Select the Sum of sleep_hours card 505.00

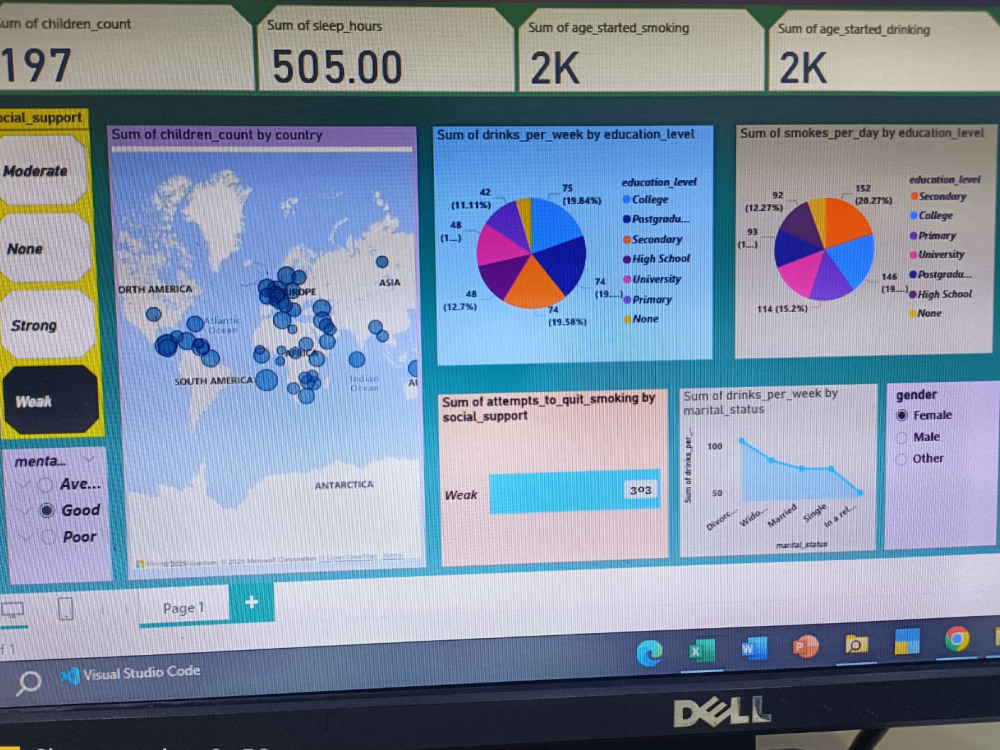(385, 51)
